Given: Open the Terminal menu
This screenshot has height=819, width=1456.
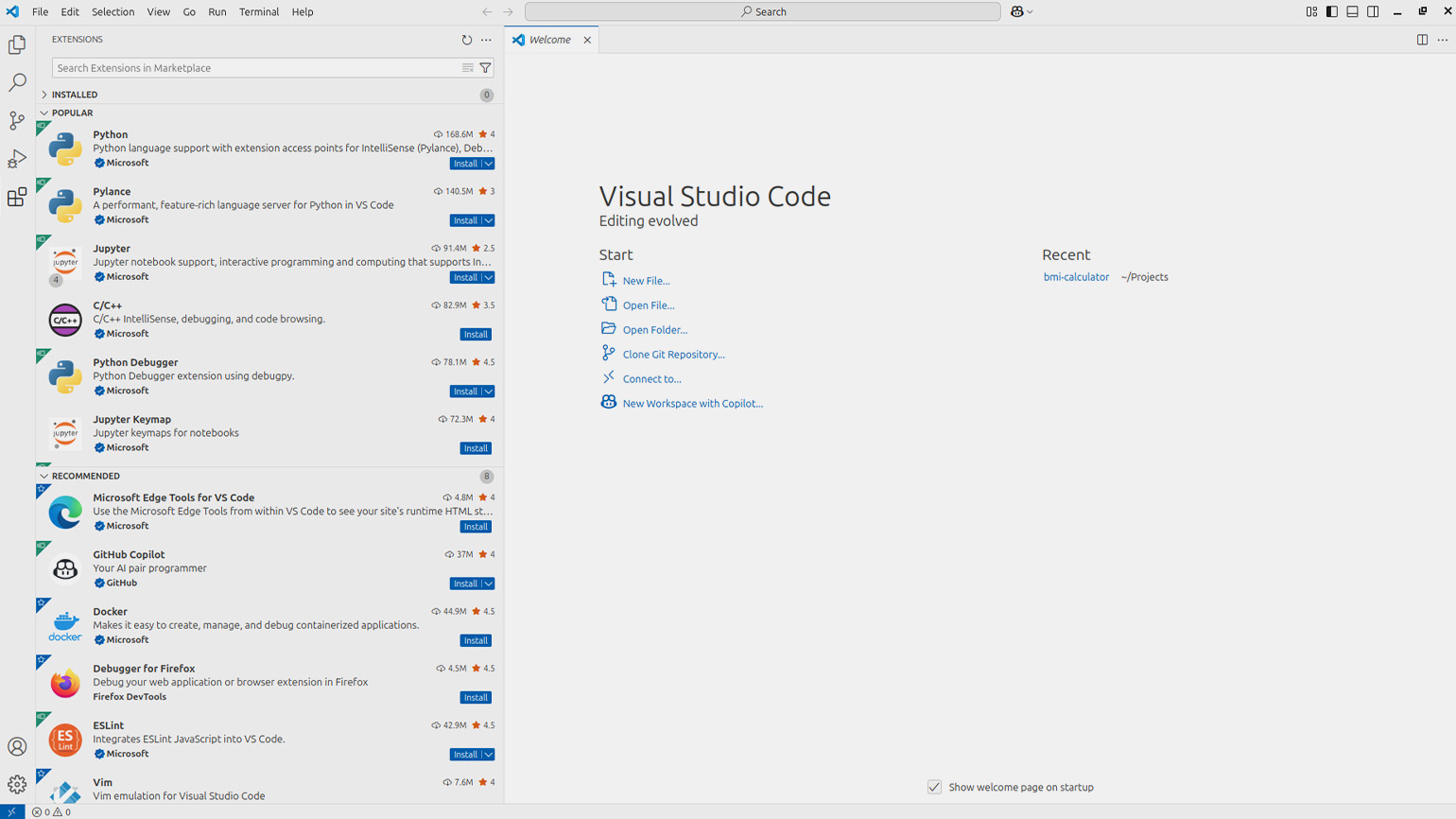Looking at the screenshot, I should [x=259, y=12].
